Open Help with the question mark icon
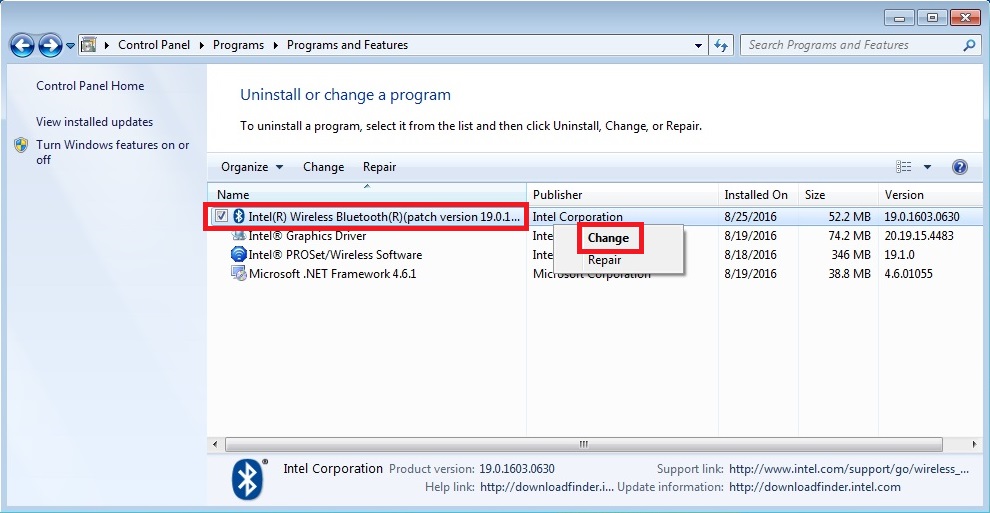990x513 pixels. tap(959, 167)
